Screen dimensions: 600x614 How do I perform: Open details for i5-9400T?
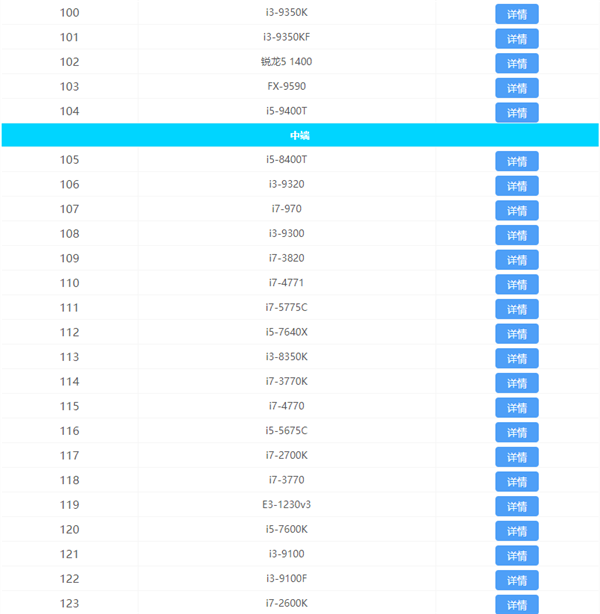[516, 113]
